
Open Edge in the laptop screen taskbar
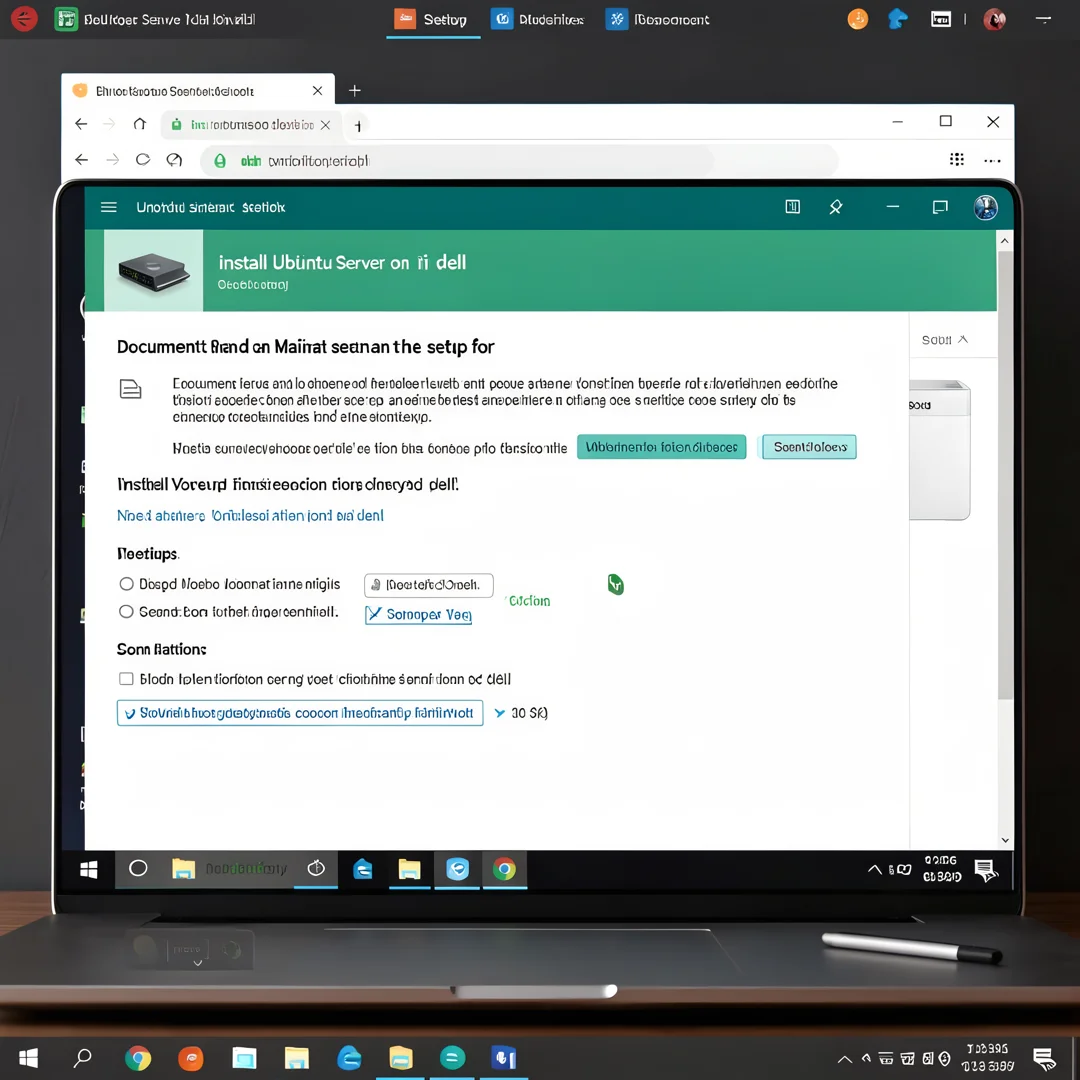(362, 869)
